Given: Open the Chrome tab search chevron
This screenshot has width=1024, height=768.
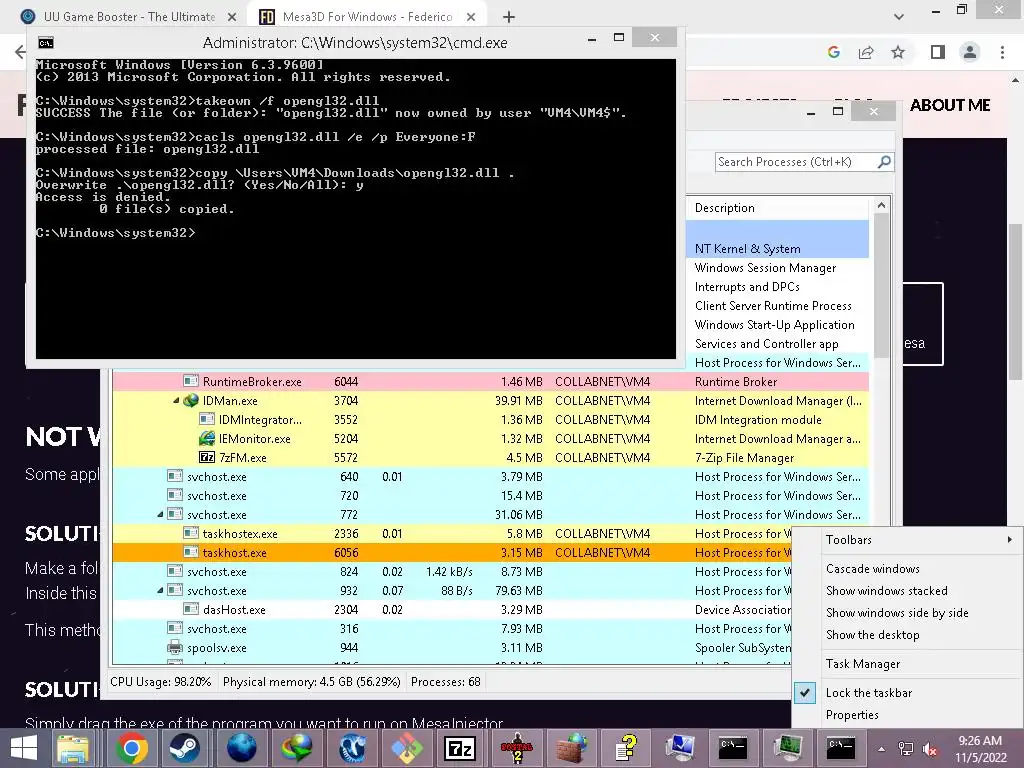Looking at the screenshot, I should click(x=899, y=17).
